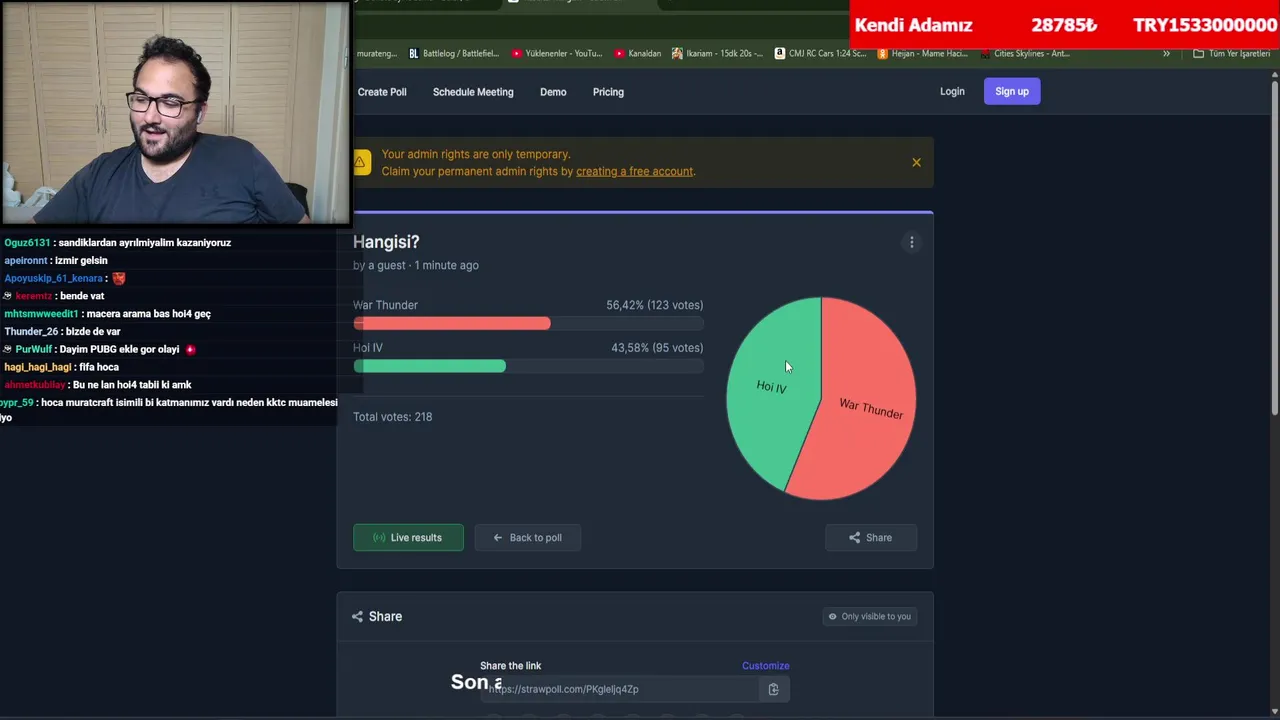1280x720 pixels.
Task: Click the 'Total votes: 218' text
Action: coord(392,417)
